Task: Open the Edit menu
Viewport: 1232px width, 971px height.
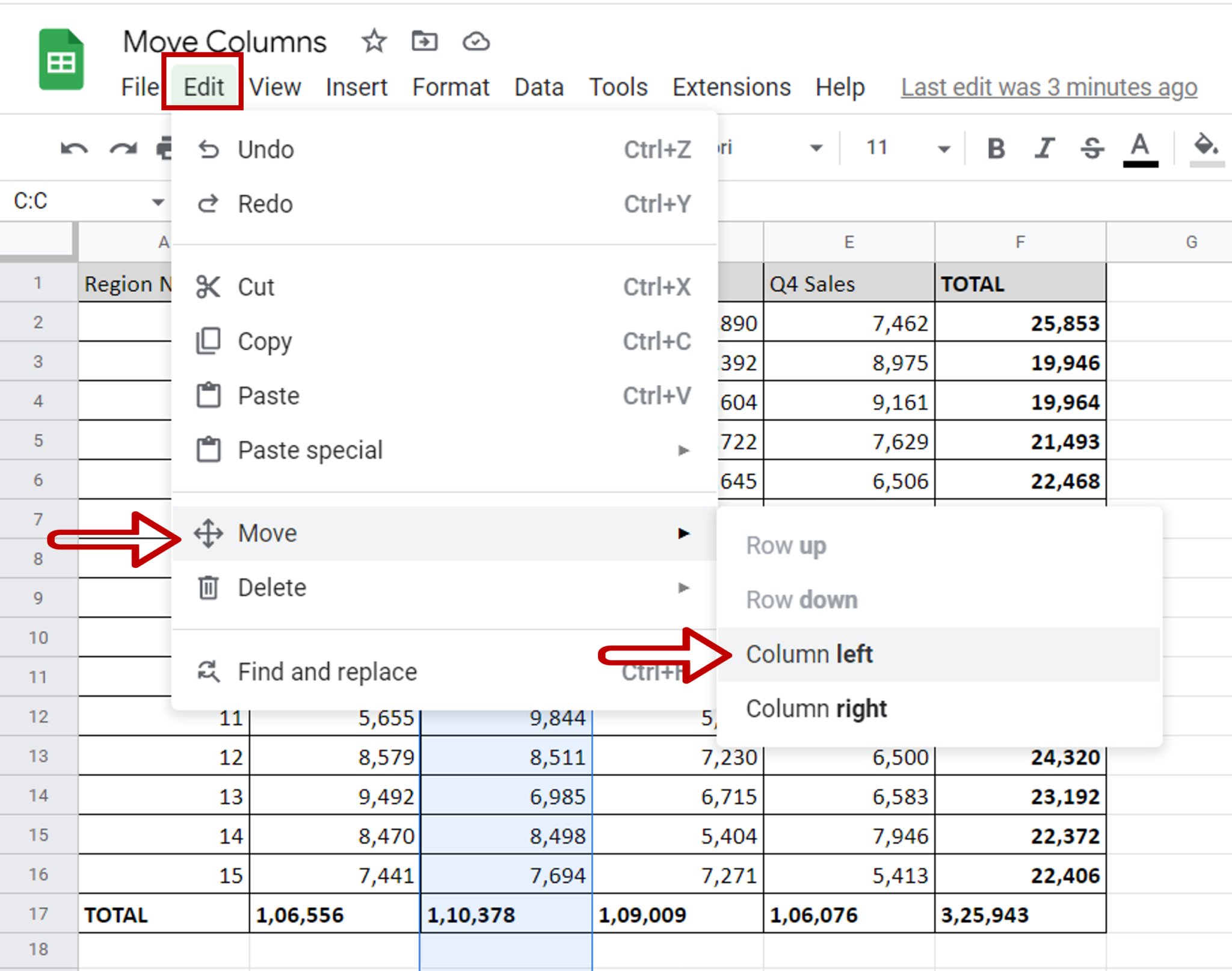Action: 203,87
